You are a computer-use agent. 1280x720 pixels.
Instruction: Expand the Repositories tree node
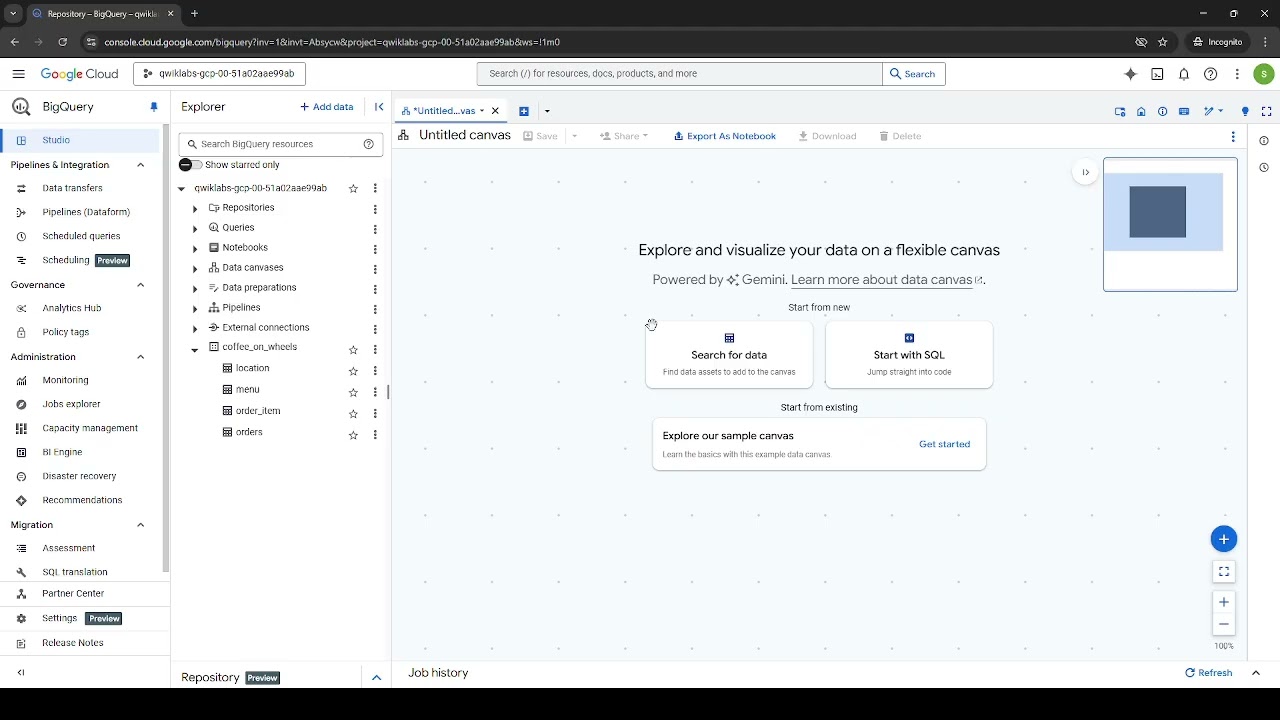(195, 209)
